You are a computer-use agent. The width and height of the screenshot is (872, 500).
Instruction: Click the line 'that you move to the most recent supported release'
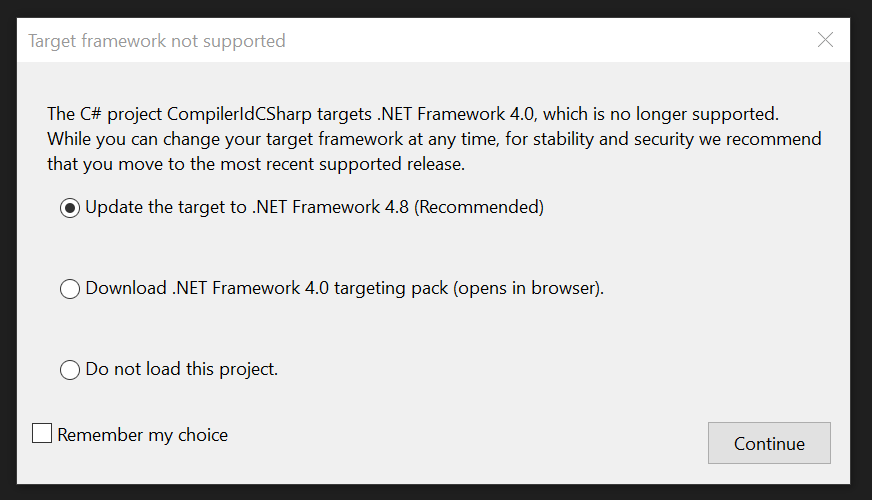tap(255, 163)
